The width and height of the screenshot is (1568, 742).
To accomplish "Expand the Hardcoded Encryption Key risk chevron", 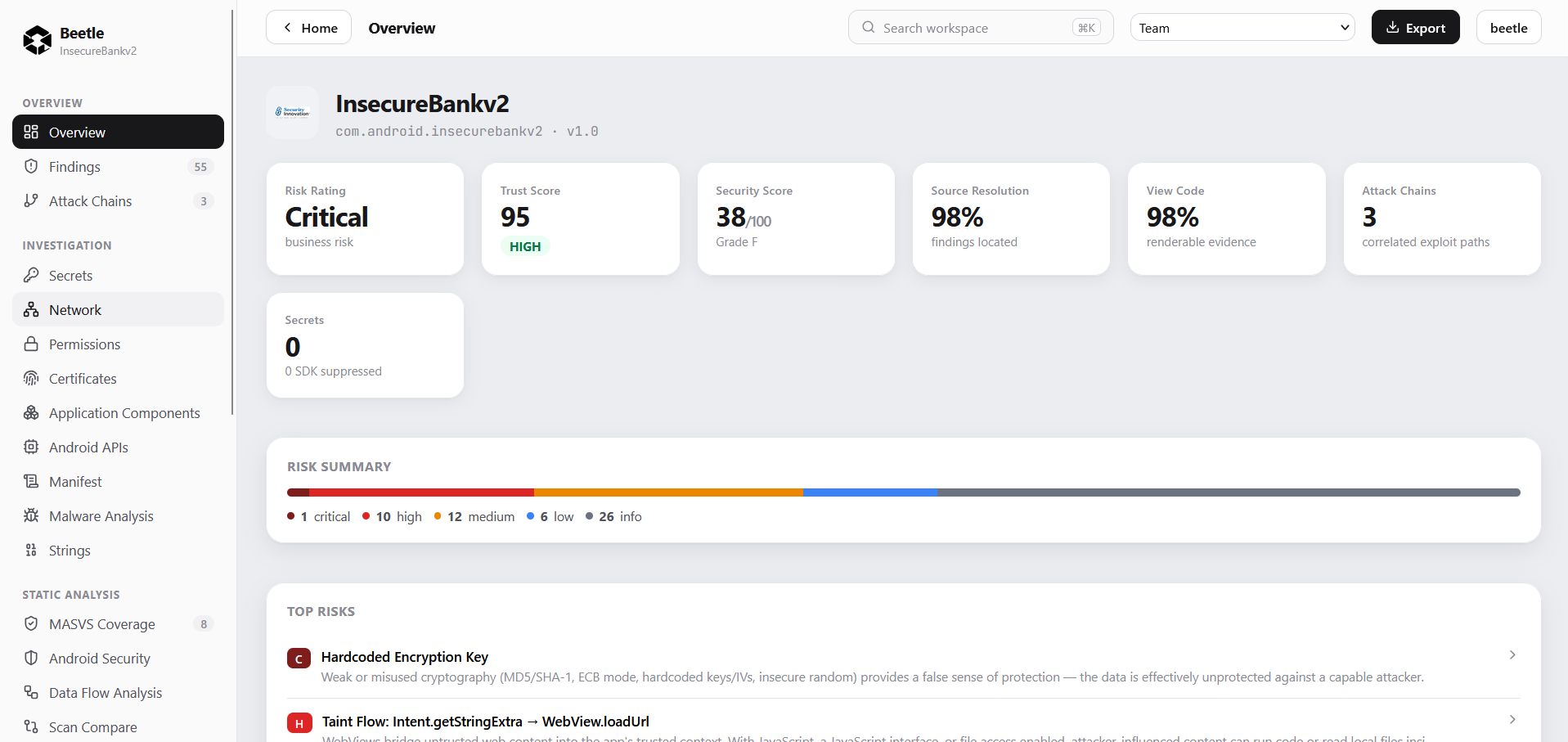I will point(1512,654).
